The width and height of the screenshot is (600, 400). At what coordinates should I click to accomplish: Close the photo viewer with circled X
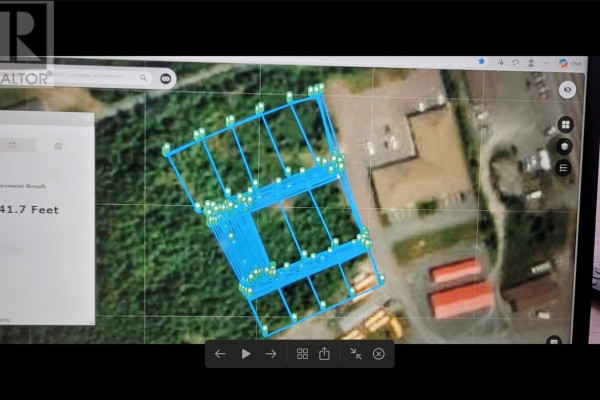[378, 354]
